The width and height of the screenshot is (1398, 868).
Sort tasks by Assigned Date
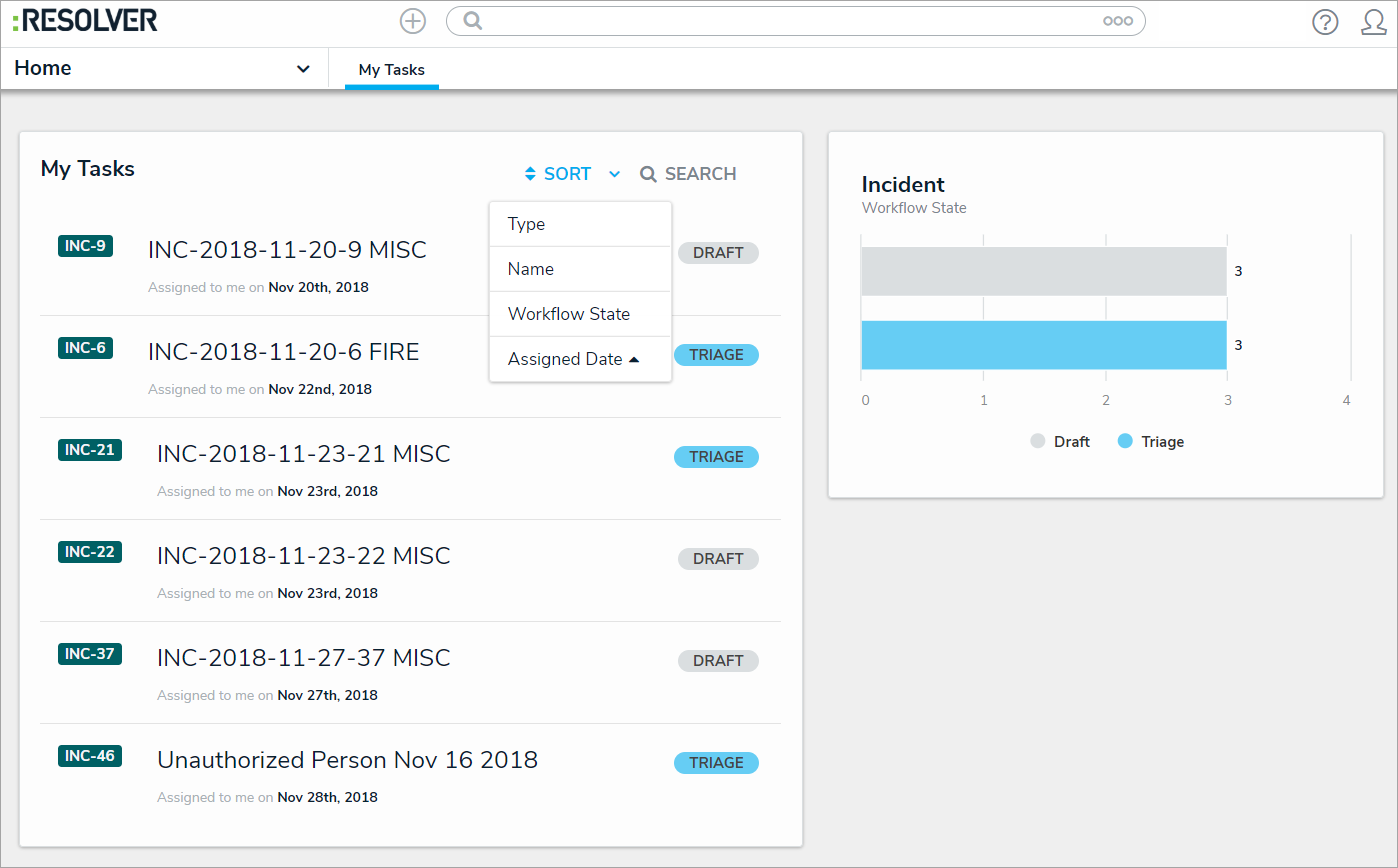click(x=580, y=359)
